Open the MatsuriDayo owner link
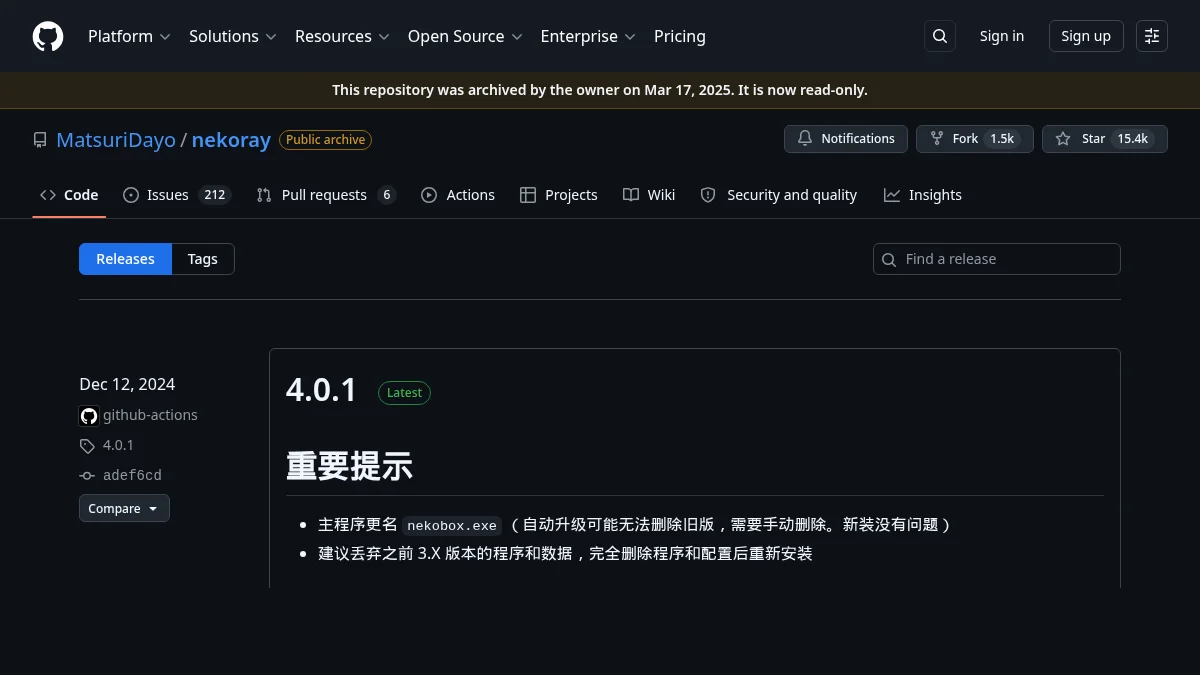 pyautogui.click(x=116, y=140)
